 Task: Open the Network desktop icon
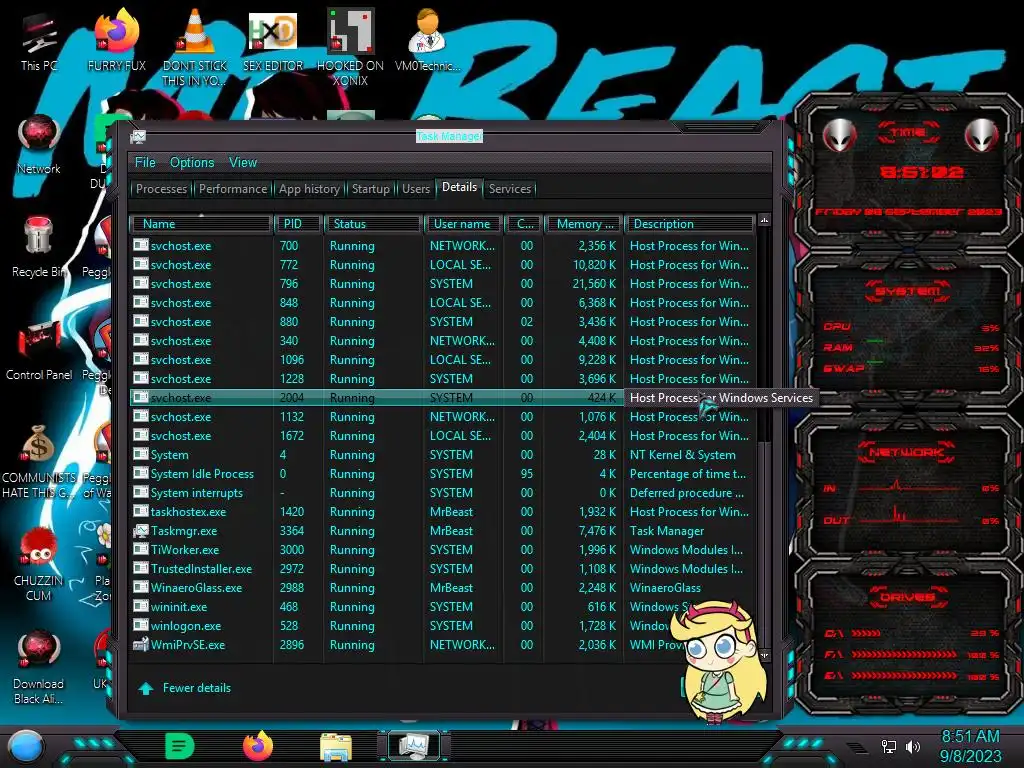click(39, 144)
